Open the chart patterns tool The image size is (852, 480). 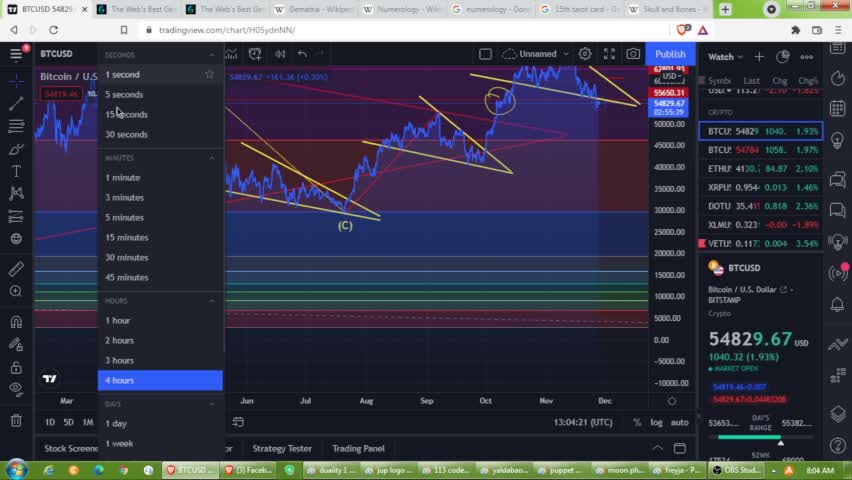click(16, 194)
